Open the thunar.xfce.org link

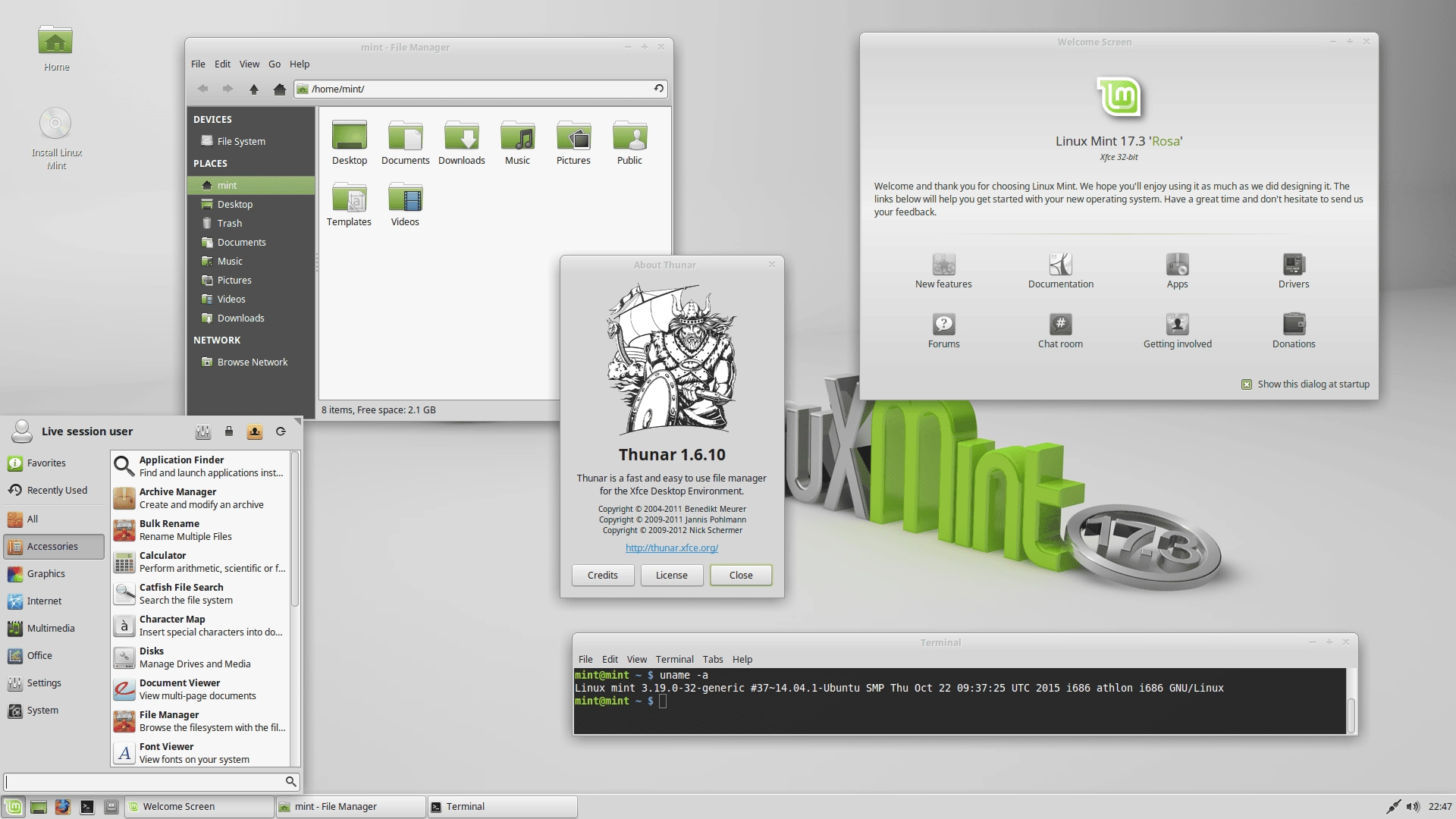click(672, 548)
